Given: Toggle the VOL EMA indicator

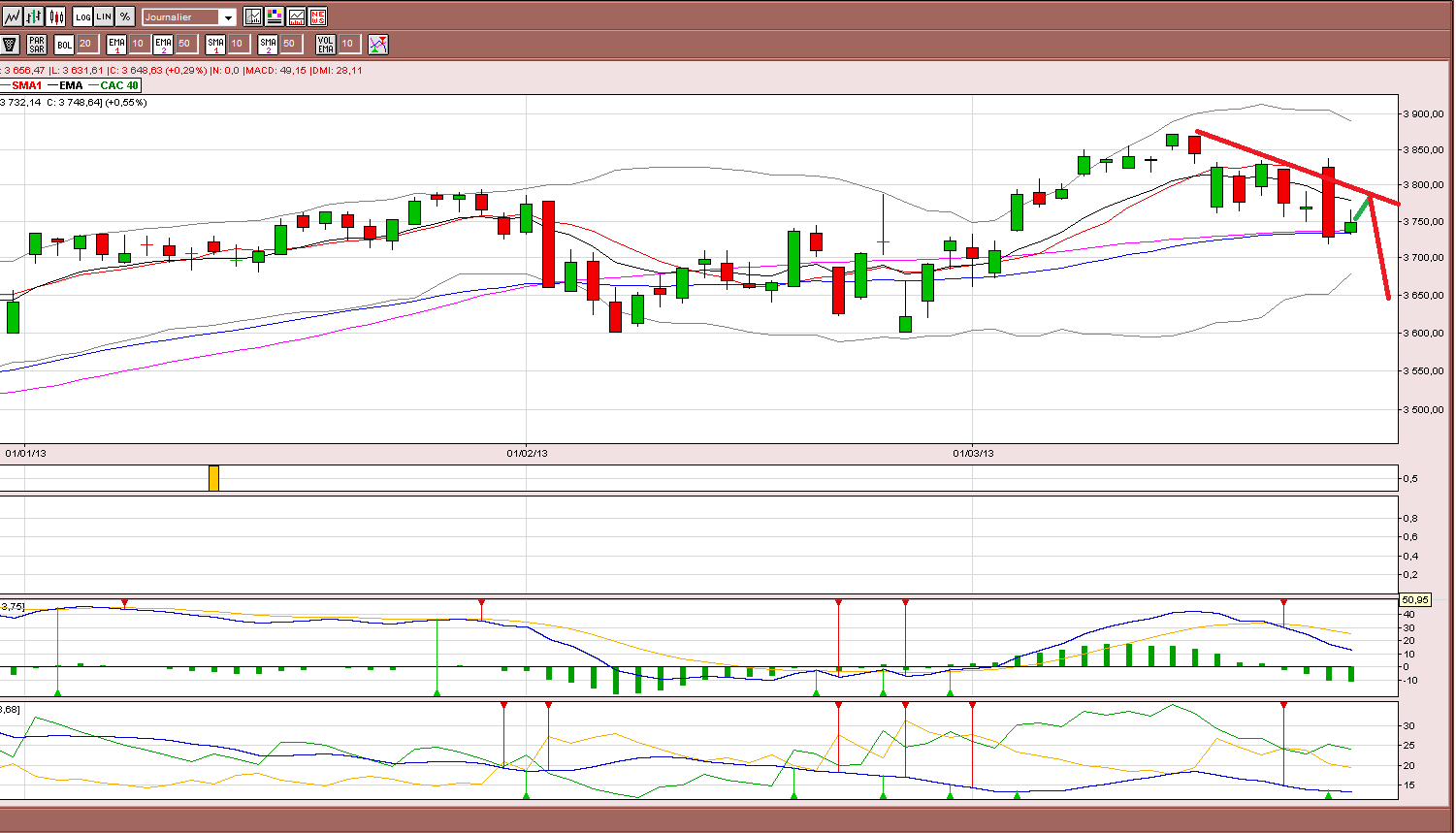Looking at the screenshot, I should pyautogui.click(x=326, y=44).
